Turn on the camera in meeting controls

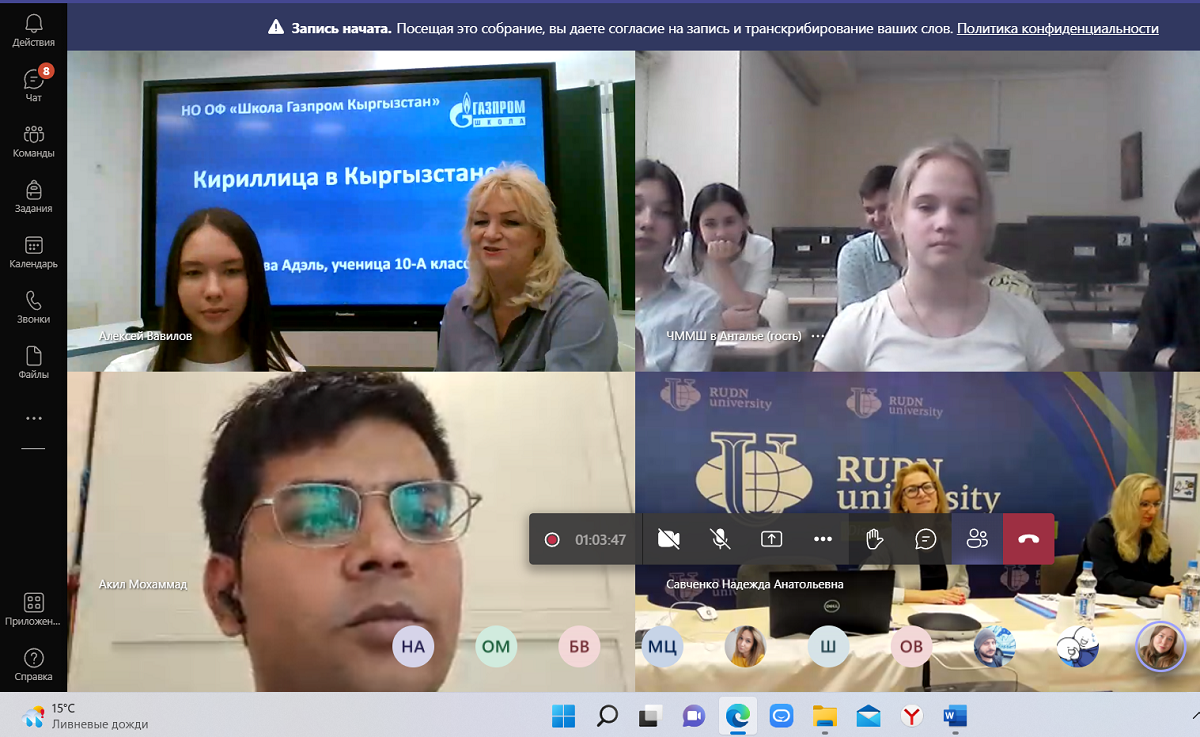click(669, 539)
